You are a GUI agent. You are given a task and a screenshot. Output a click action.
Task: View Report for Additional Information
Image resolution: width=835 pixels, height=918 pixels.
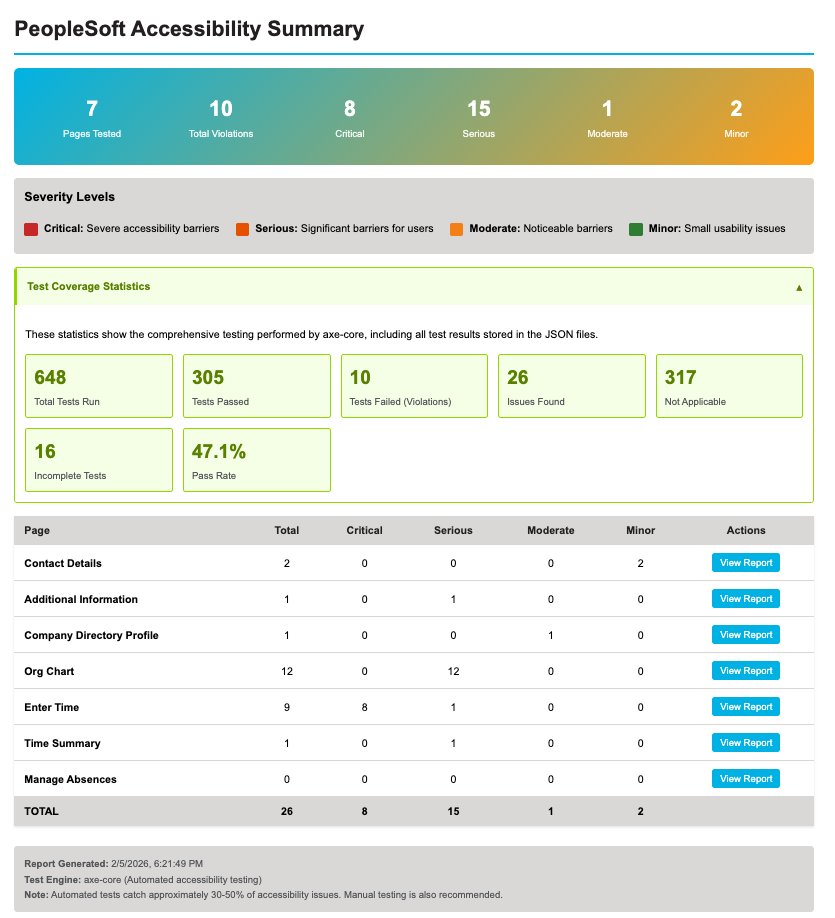coord(745,598)
